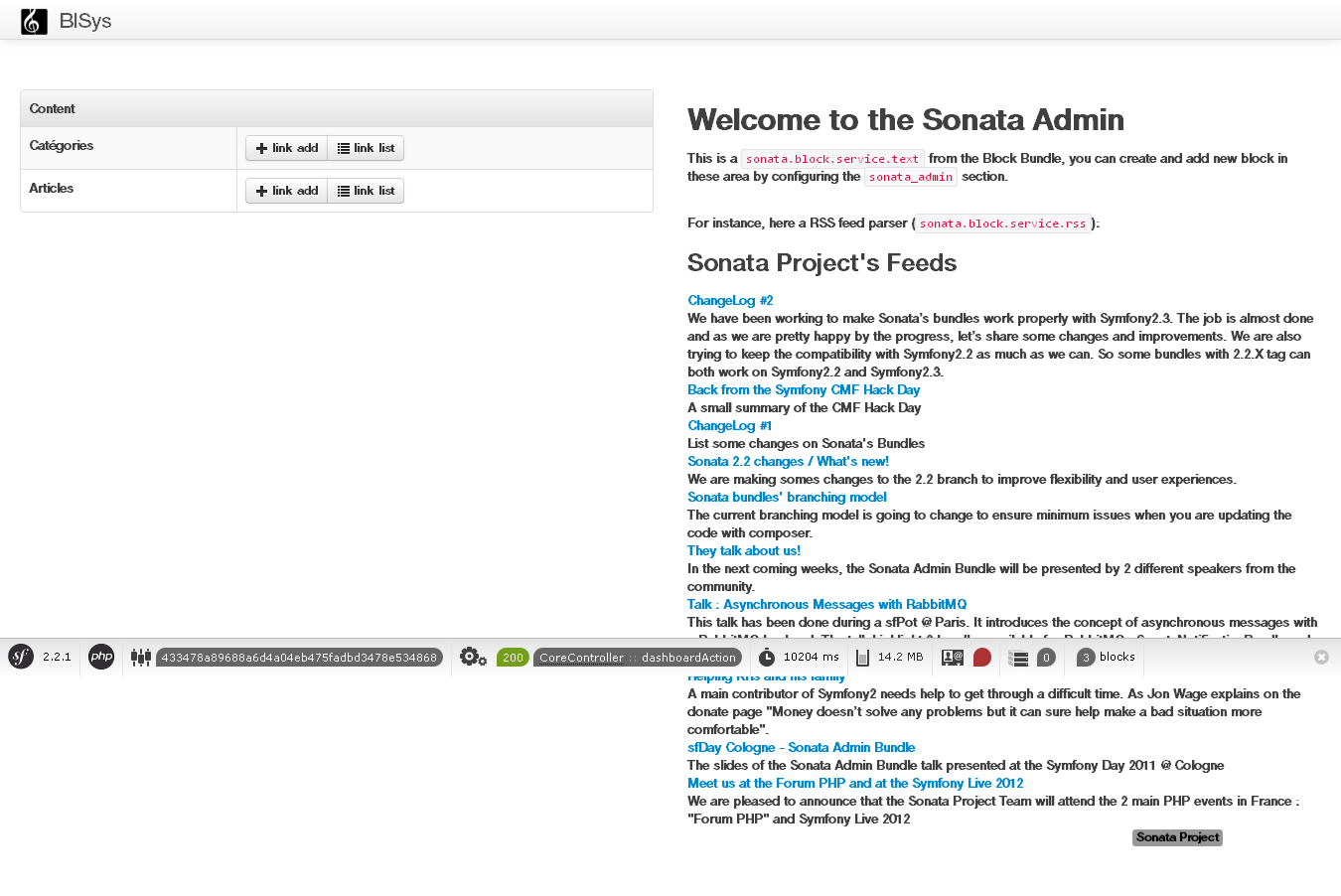This screenshot has height=896, width=1341.
Task: Open the ChangeLog #2 feed link
Action: 730,300
